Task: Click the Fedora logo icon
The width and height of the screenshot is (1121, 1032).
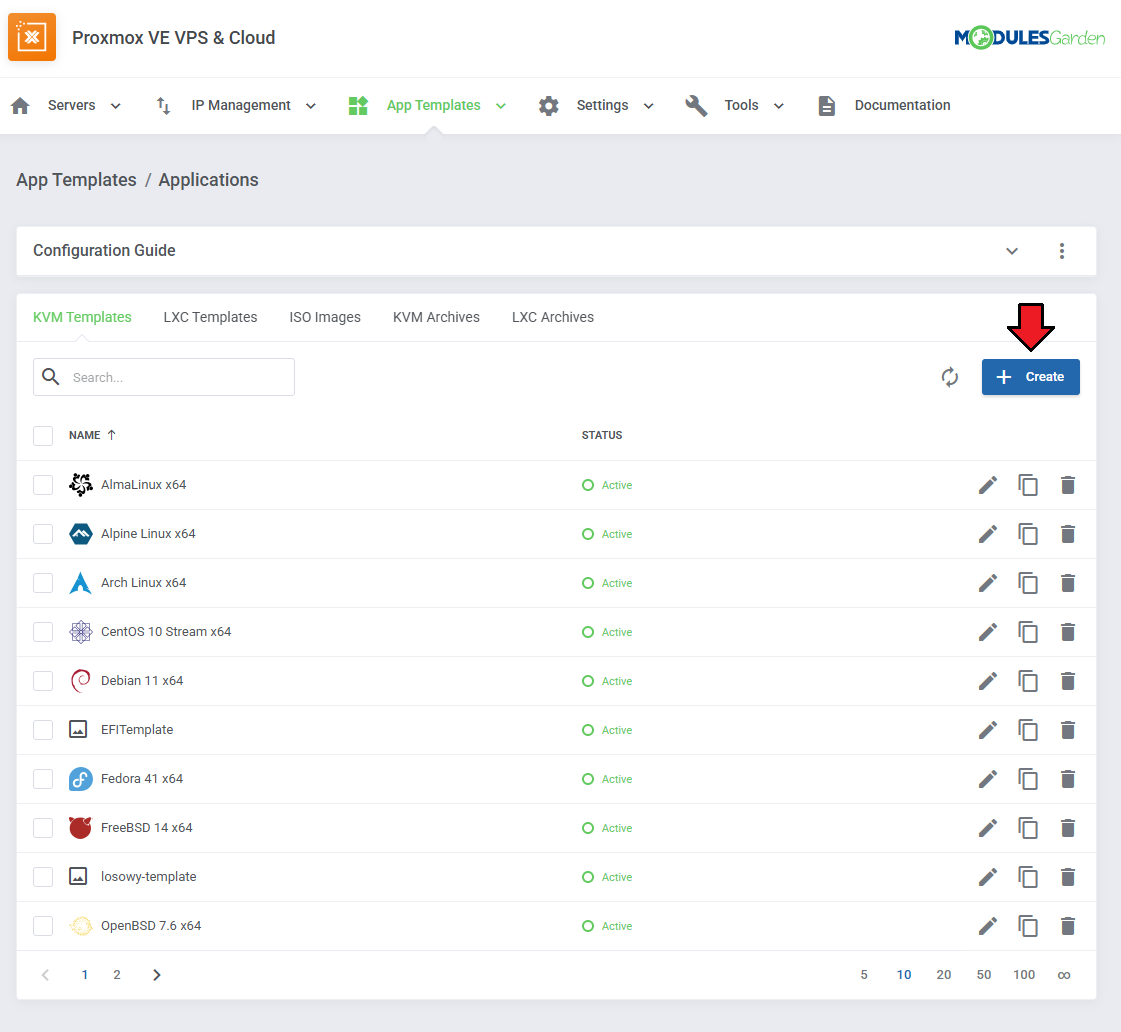Action: pos(80,779)
